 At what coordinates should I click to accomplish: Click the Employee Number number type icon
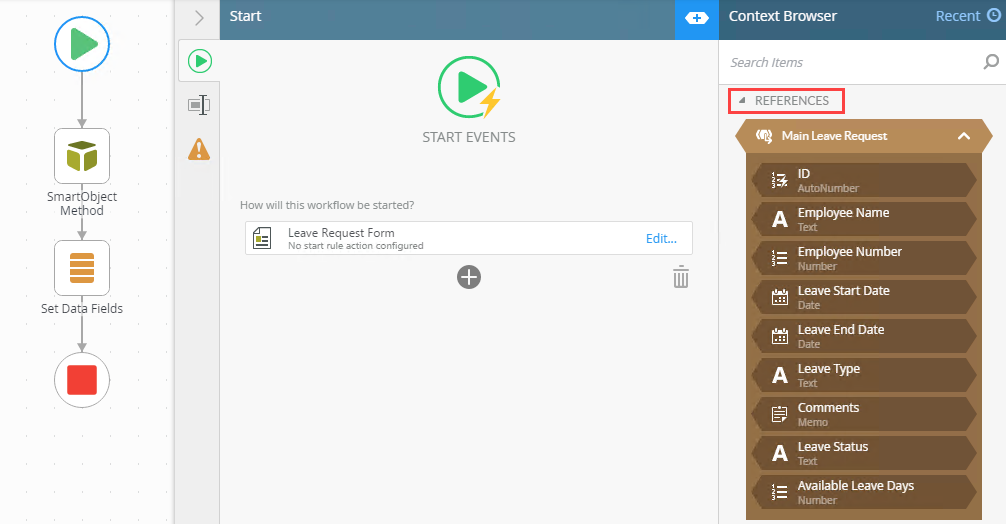pos(780,258)
